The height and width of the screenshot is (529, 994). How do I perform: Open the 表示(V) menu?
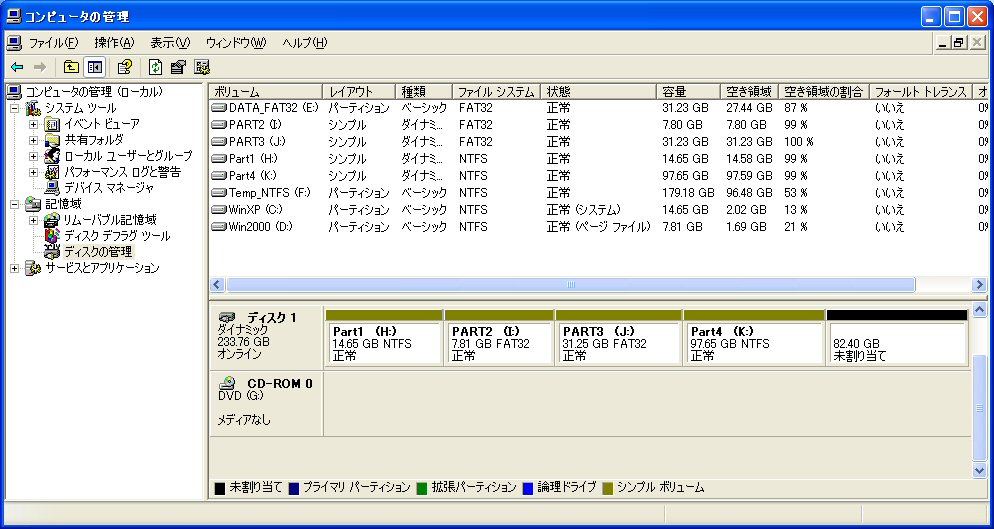(x=170, y=42)
